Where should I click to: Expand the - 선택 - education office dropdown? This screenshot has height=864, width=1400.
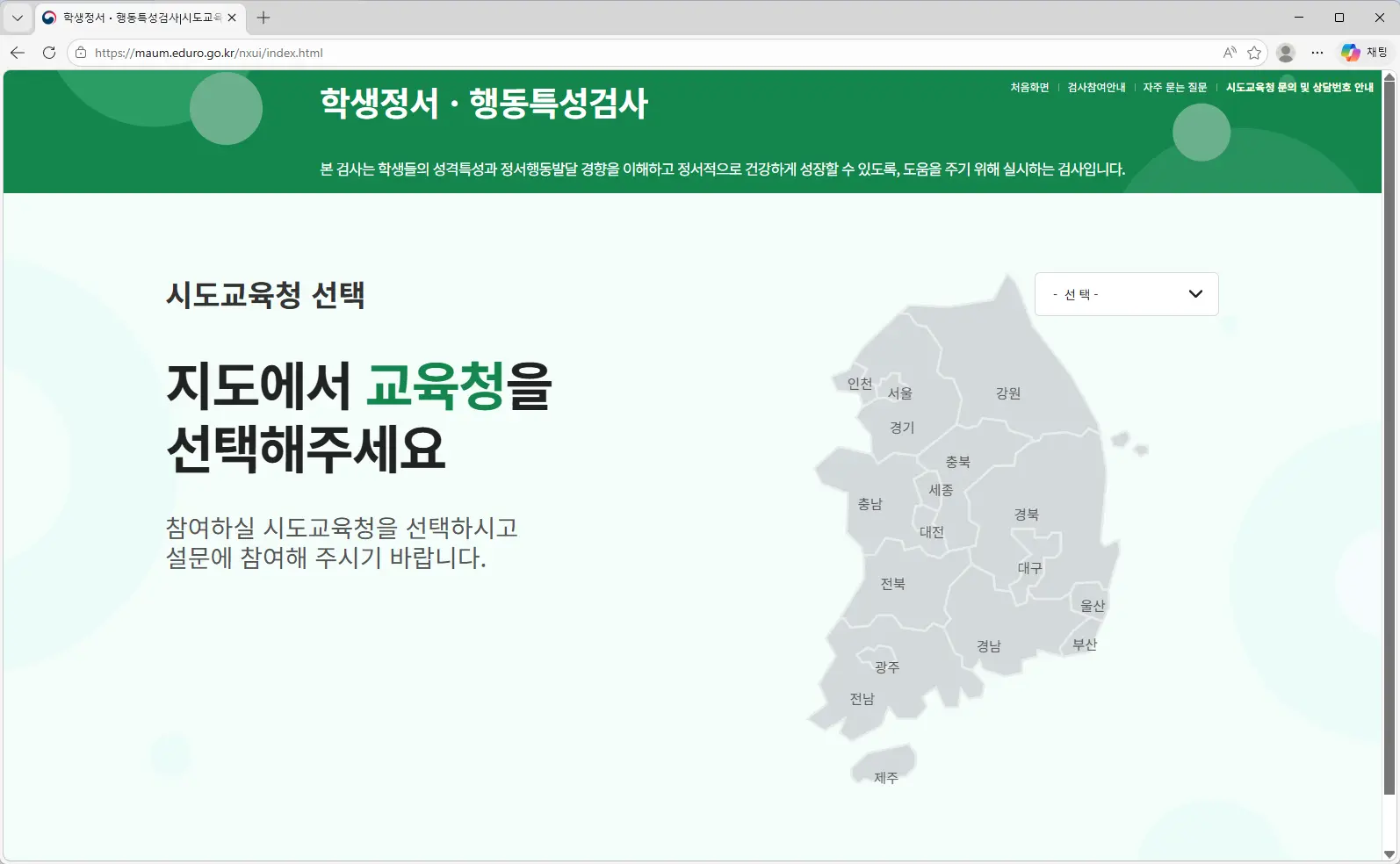click(1127, 294)
